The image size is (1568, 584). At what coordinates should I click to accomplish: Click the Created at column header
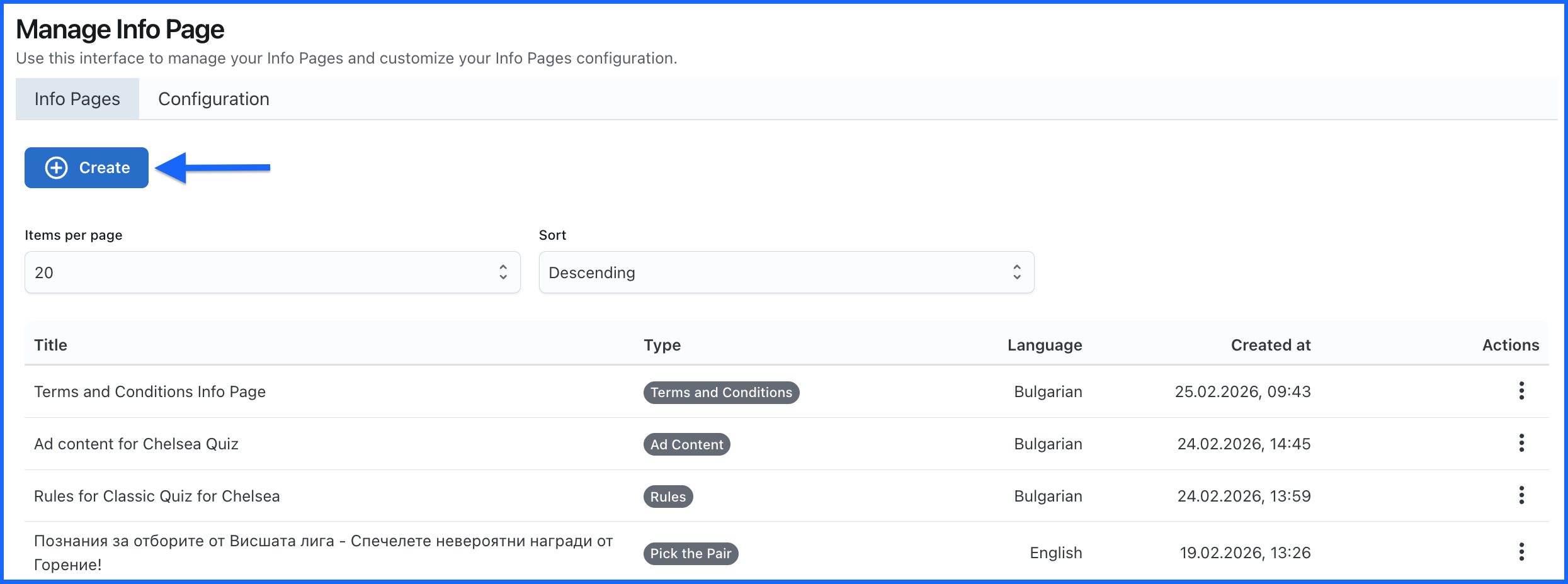1270,345
